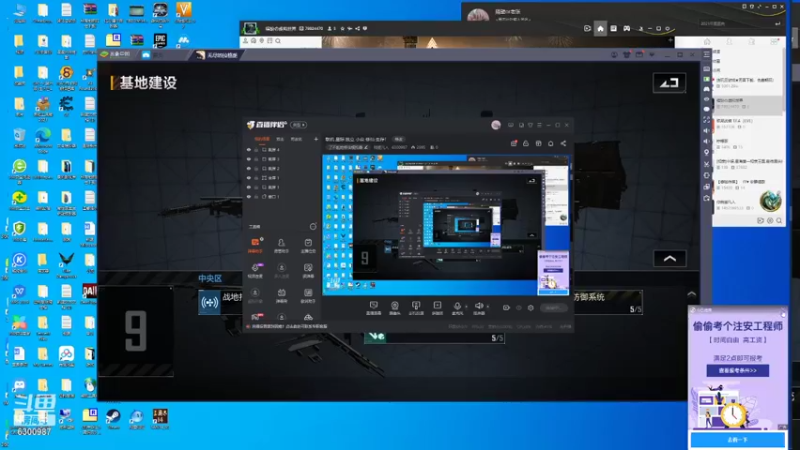
Task: Expand the game's upward chevron panel
Action: tap(670, 259)
